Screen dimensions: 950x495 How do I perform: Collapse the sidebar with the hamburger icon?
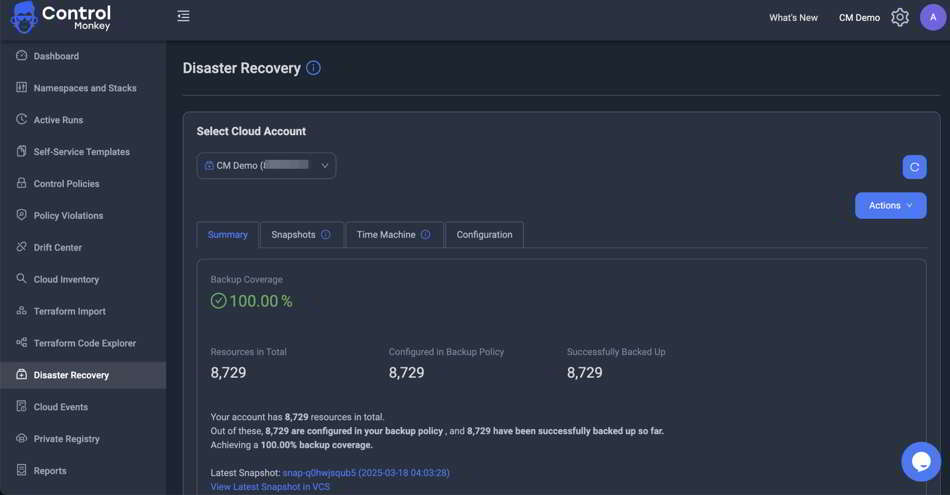pyautogui.click(x=183, y=16)
